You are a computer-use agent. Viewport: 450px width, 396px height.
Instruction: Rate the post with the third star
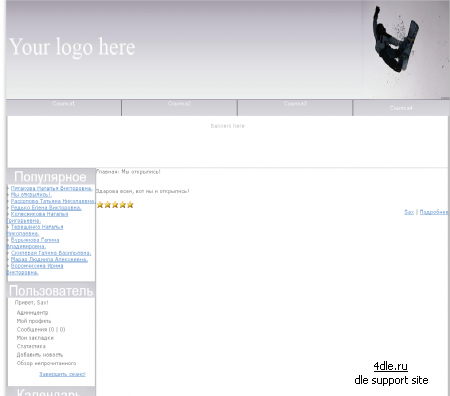(115, 205)
